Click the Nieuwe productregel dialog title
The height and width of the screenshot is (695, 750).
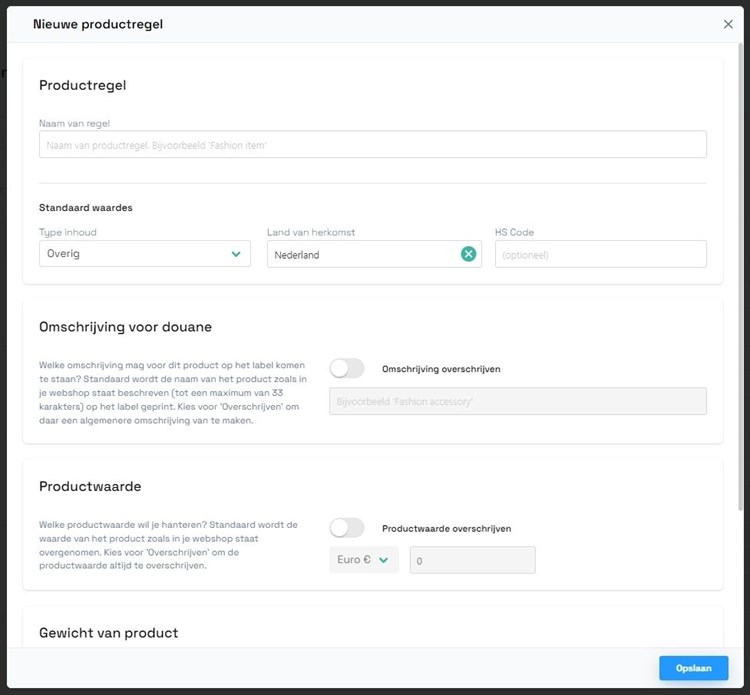click(x=98, y=24)
